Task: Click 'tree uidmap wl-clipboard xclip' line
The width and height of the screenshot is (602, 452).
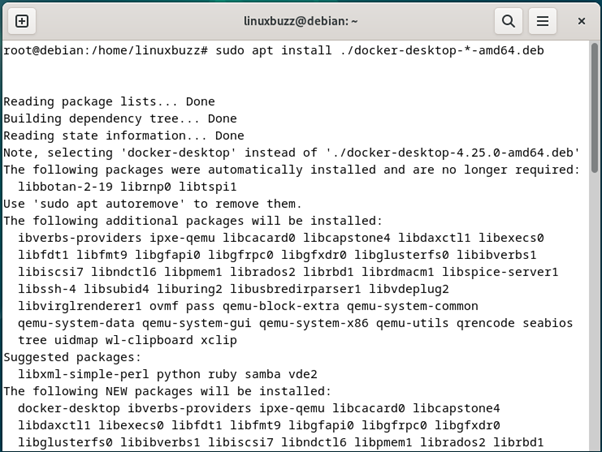Action: (x=127, y=340)
